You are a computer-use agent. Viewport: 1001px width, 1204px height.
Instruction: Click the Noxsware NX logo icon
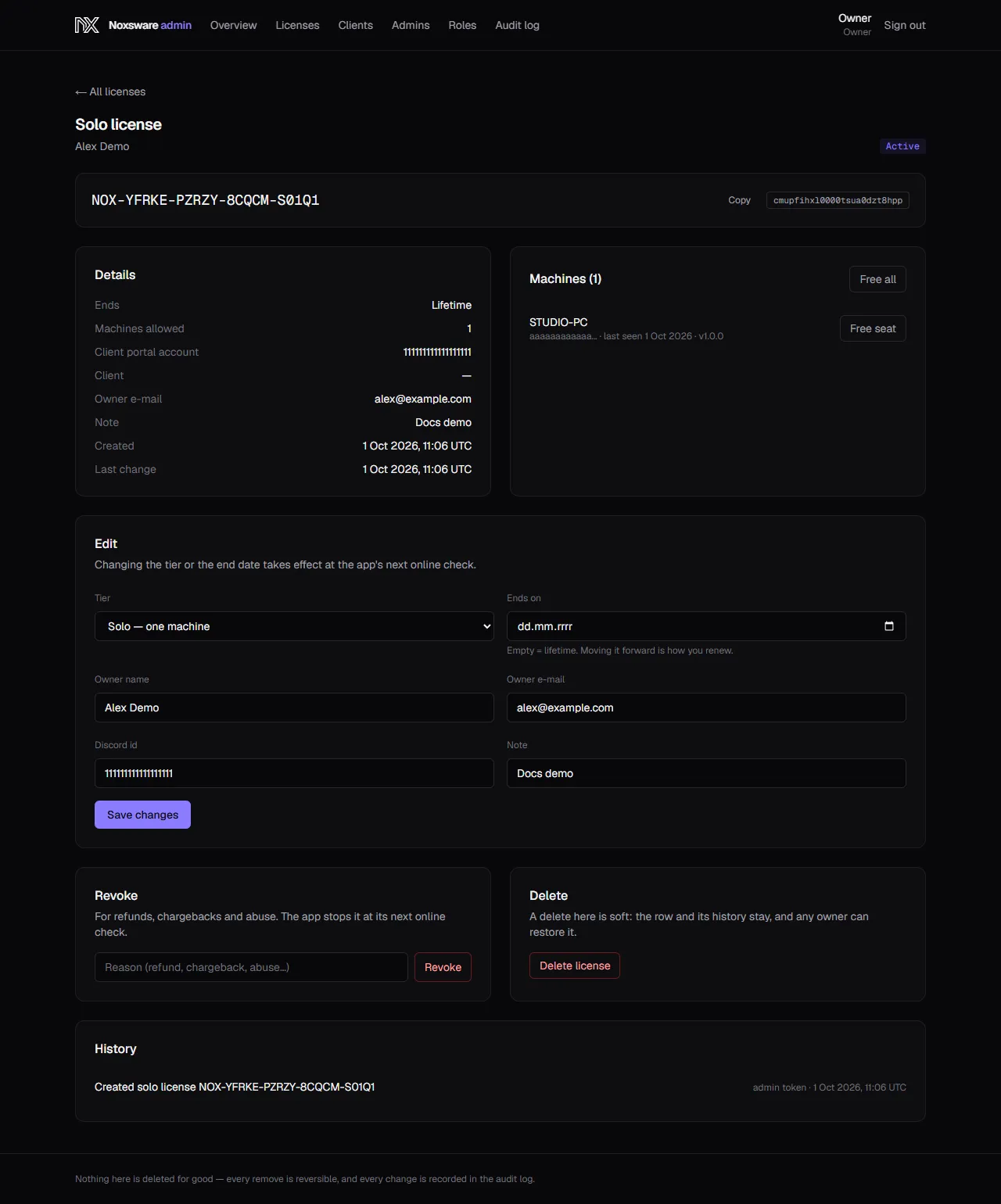(87, 25)
